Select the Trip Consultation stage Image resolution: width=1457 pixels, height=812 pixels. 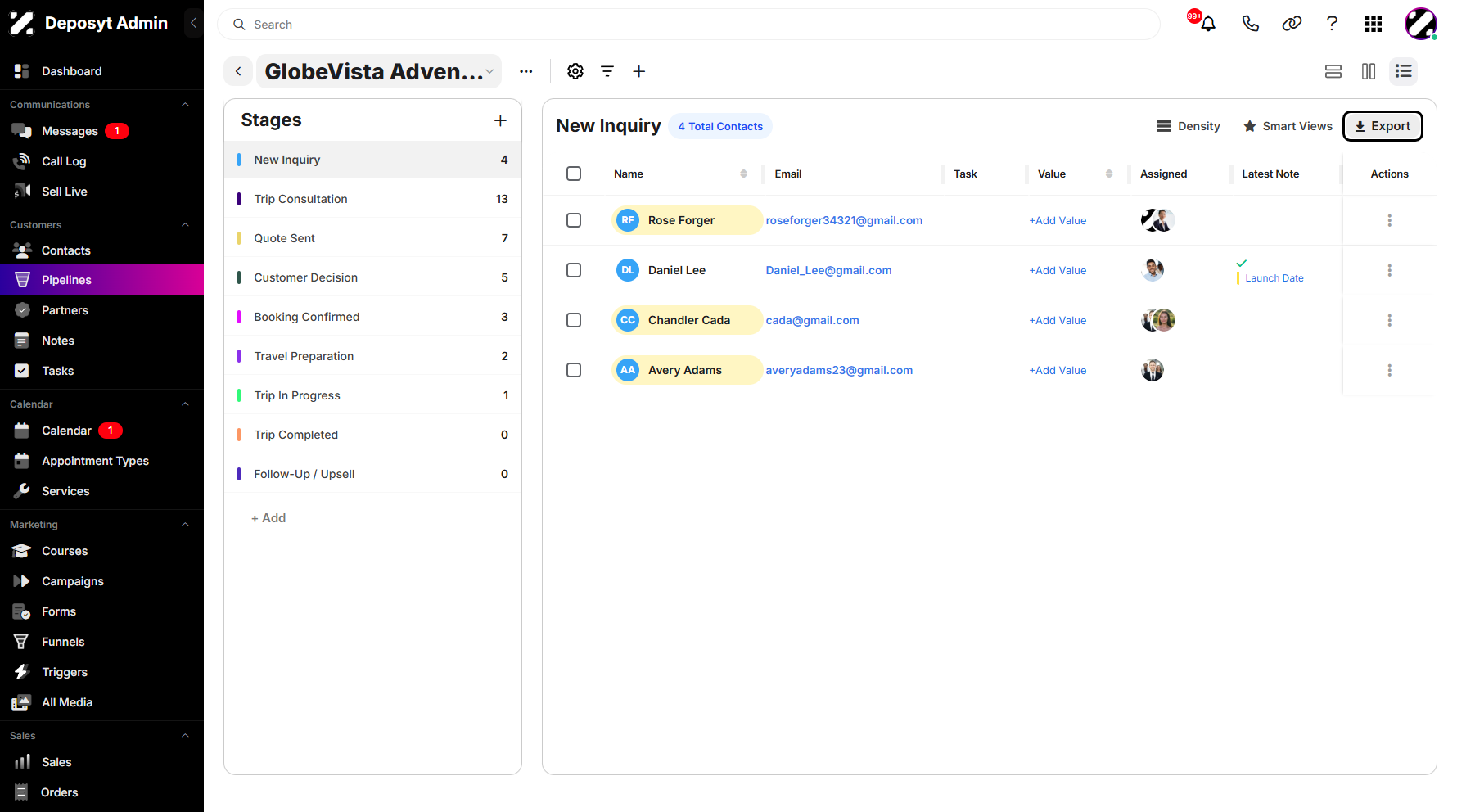[x=372, y=199]
